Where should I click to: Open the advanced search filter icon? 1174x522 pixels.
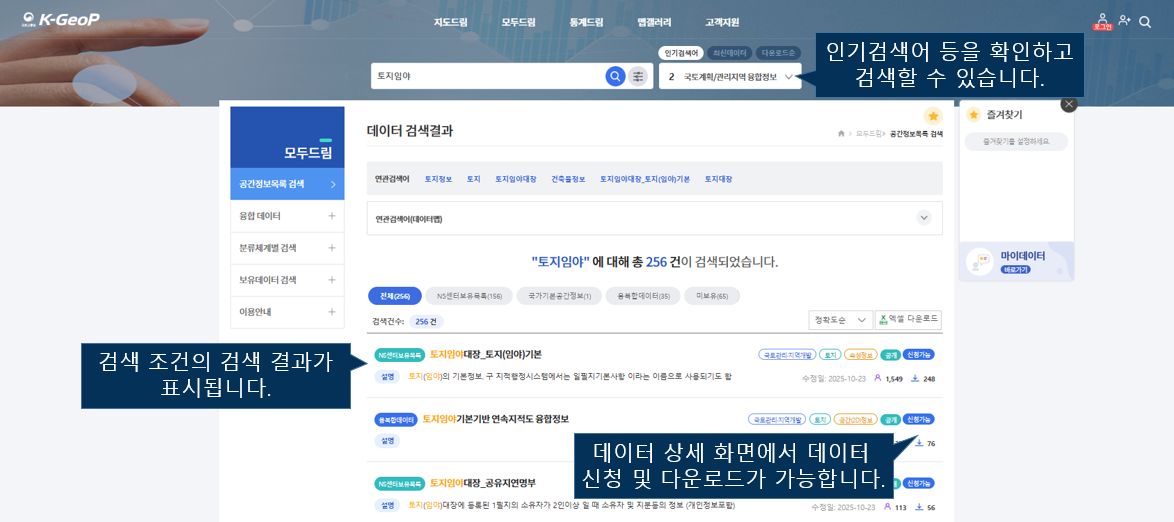click(x=638, y=76)
